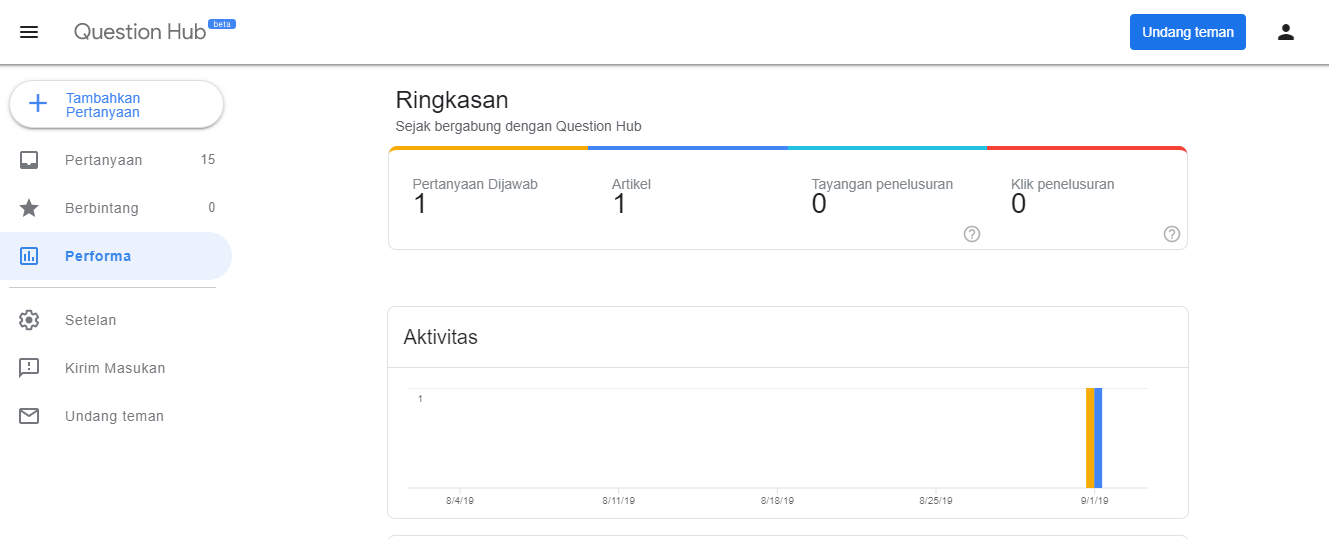Image resolution: width=1329 pixels, height=539 pixels.
Task: Show help for Tayangan penelusuran
Action: click(971, 234)
